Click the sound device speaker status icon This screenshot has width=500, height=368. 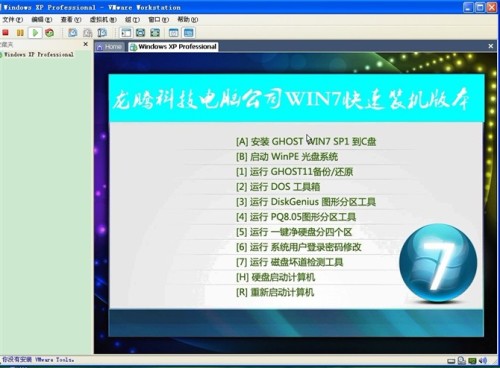click(x=483, y=360)
